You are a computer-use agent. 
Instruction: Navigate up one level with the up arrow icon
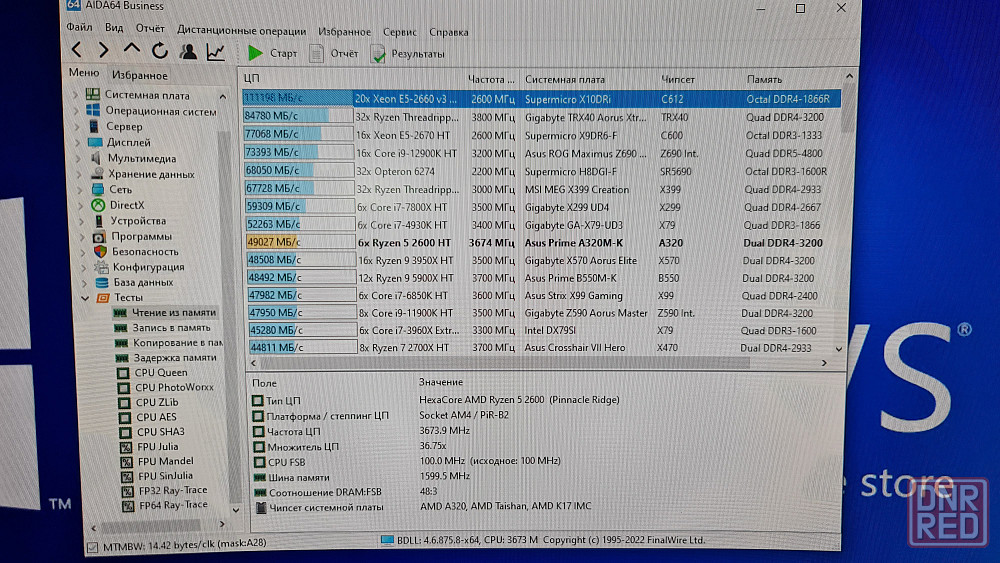coord(131,48)
